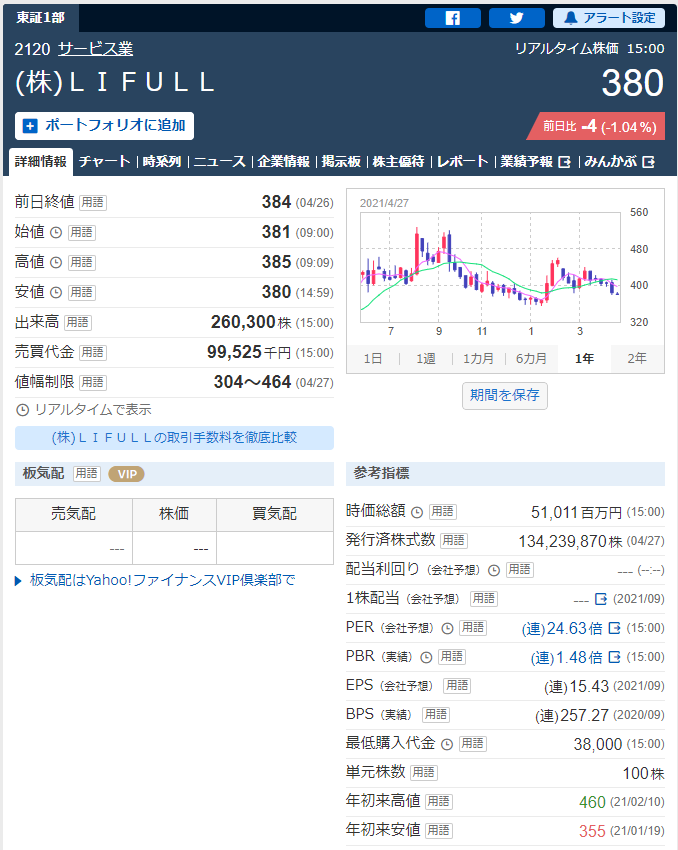Click clock icon beside 時価総額

coord(417,512)
